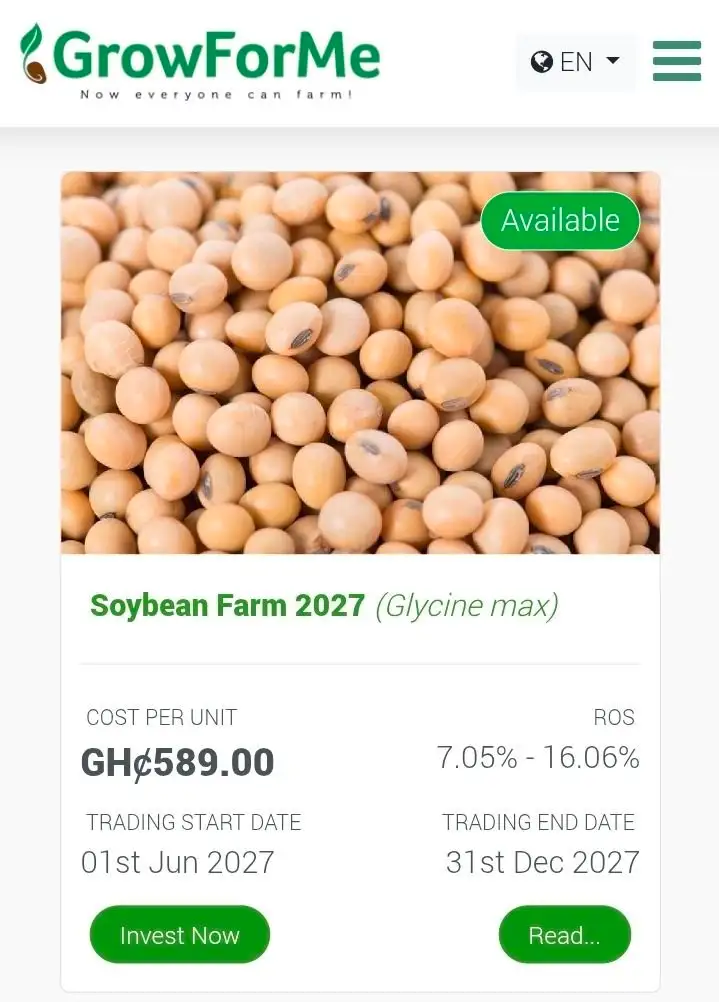719x1002 pixels.
Task: Click the Glycine max scientific name
Action: [x=467, y=606]
